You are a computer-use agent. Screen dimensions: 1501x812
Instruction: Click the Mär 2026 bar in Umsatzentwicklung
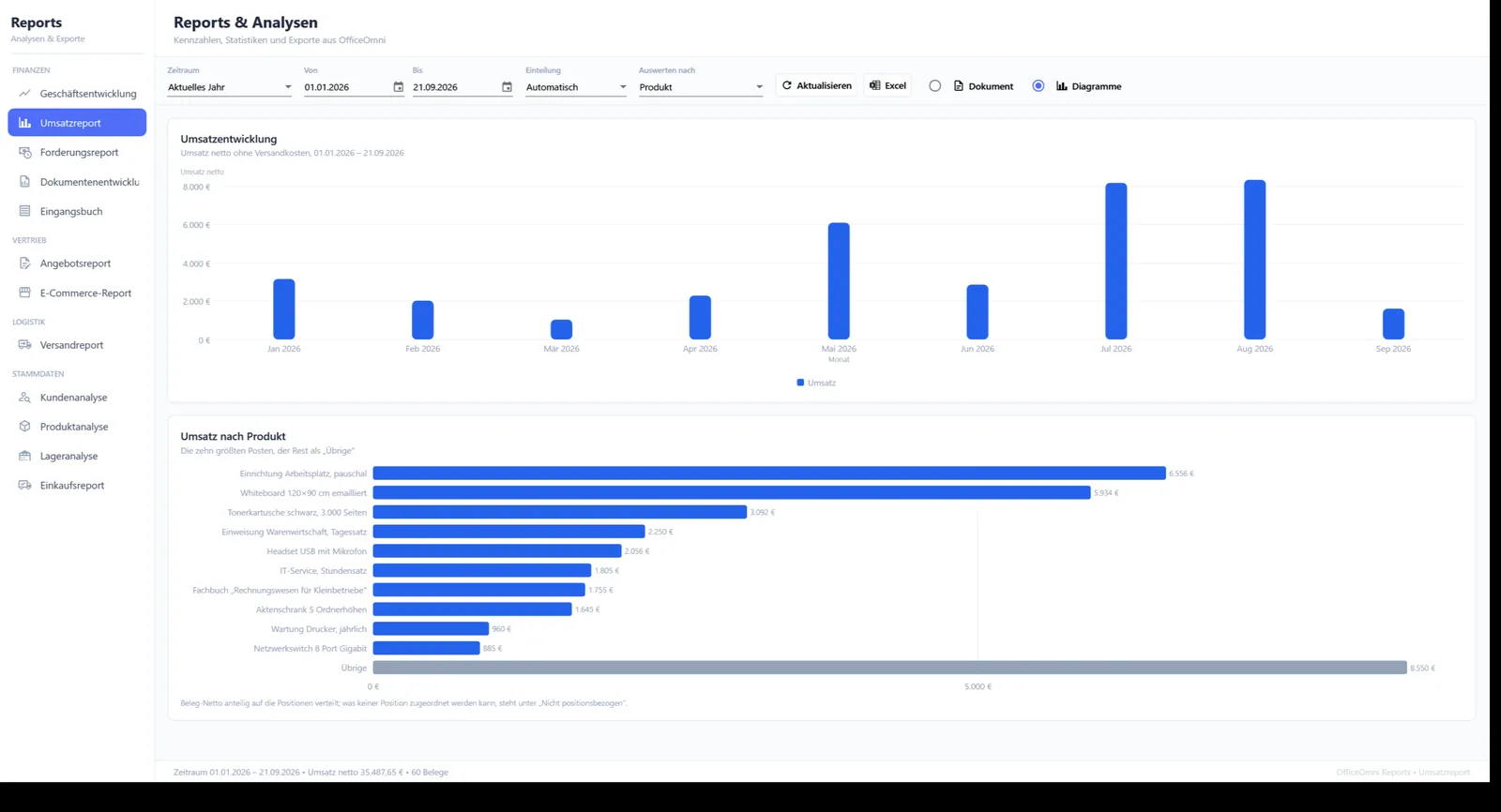click(561, 329)
